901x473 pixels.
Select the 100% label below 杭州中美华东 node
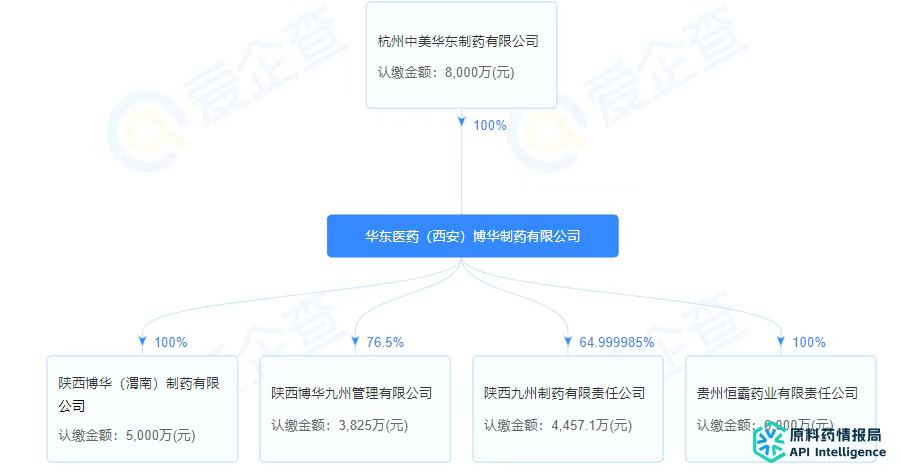[x=489, y=125]
